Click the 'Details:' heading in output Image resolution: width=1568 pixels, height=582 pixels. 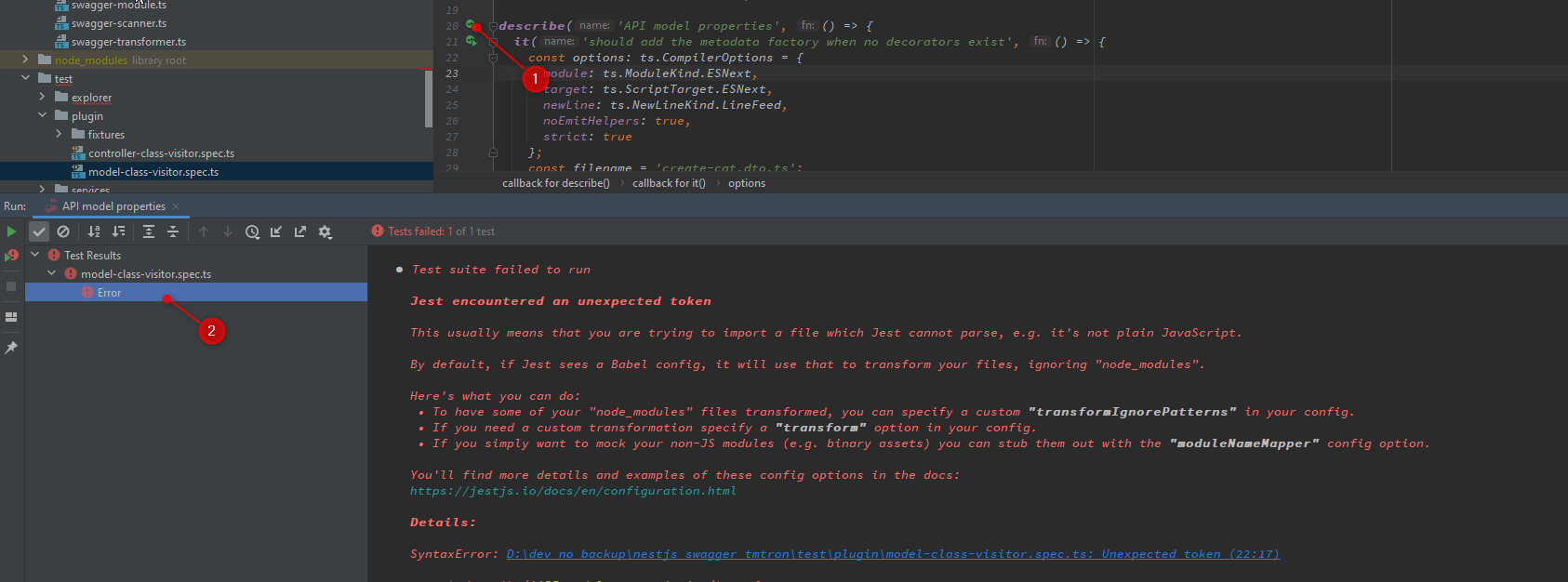coord(443,522)
